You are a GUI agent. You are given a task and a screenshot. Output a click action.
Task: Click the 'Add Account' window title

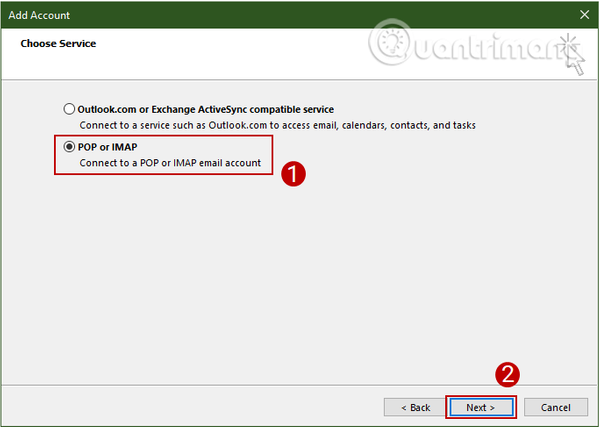pos(39,15)
